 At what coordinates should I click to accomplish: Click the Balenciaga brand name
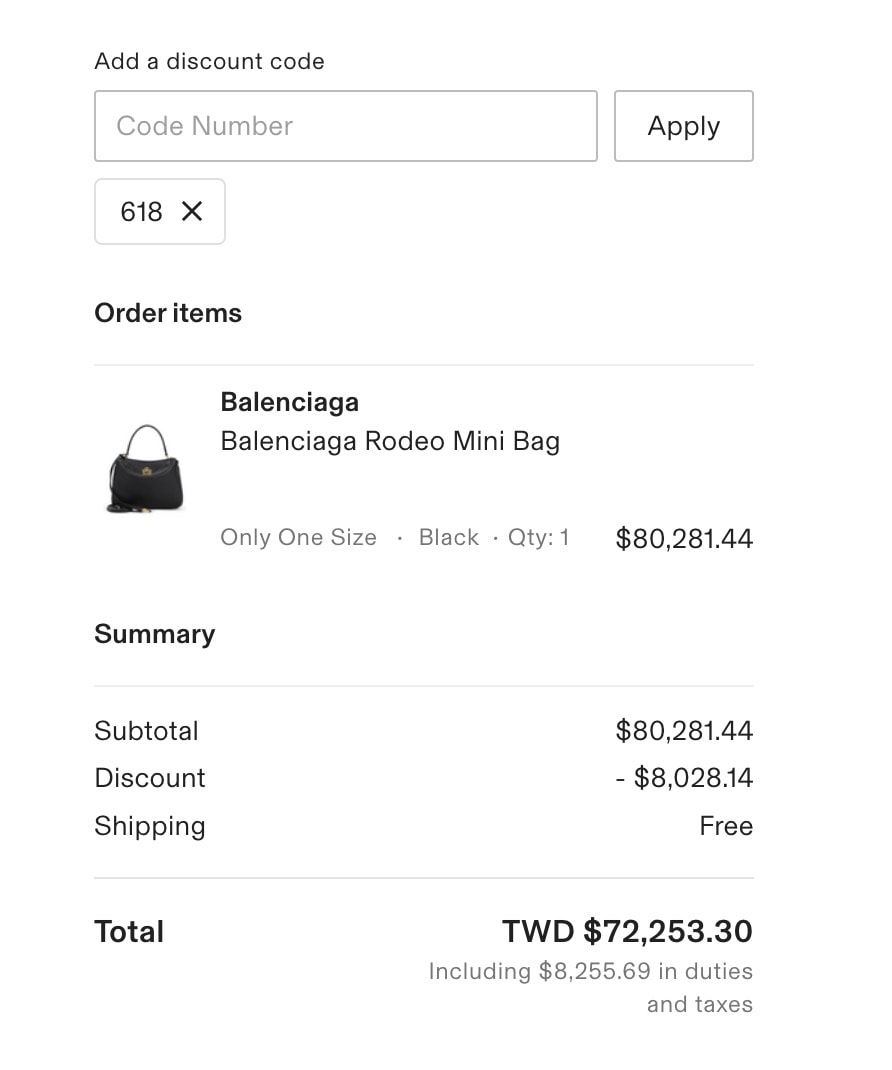tap(289, 402)
